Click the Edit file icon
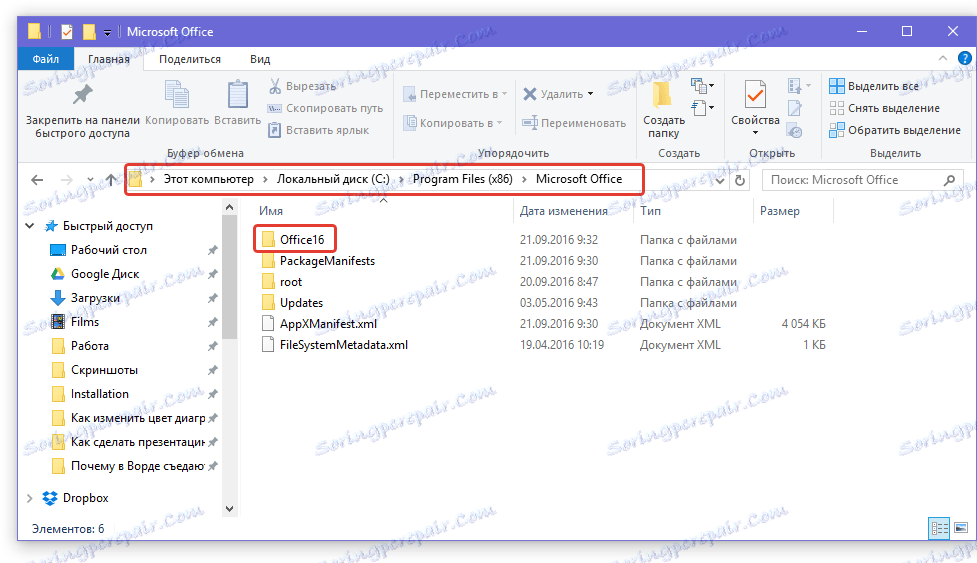The height and width of the screenshot is (563, 977). pyautogui.click(x=794, y=108)
